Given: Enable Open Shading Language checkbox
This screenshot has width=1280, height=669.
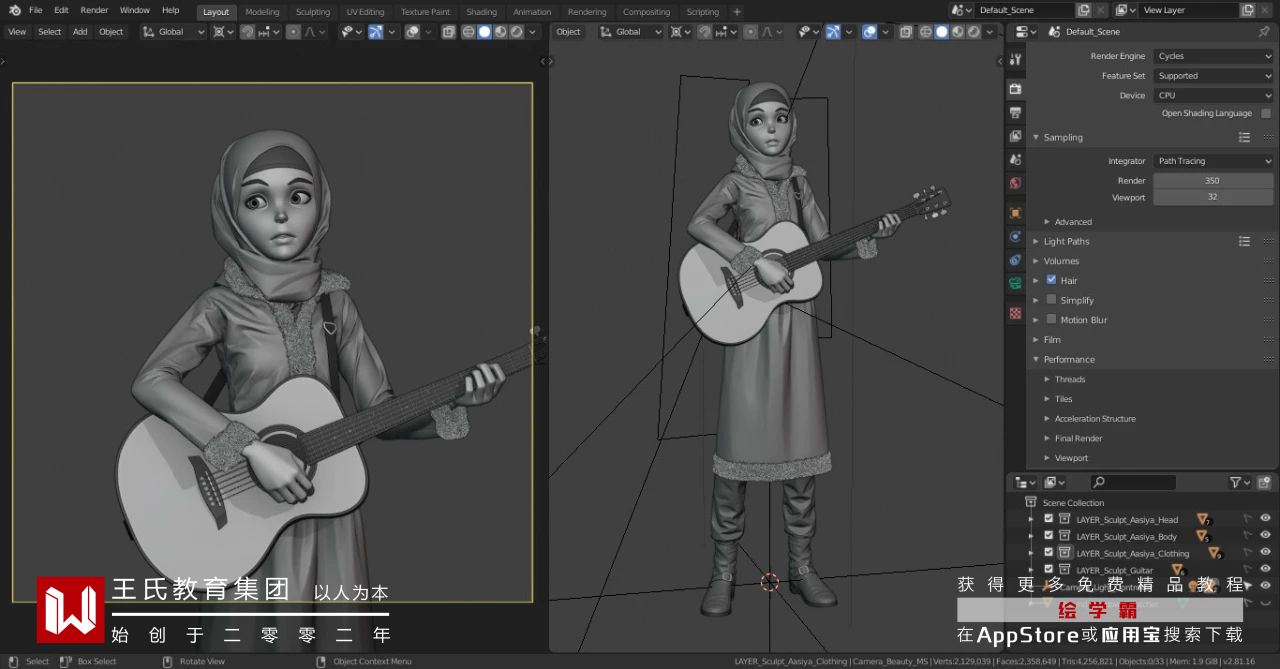Looking at the screenshot, I should point(1266,114).
